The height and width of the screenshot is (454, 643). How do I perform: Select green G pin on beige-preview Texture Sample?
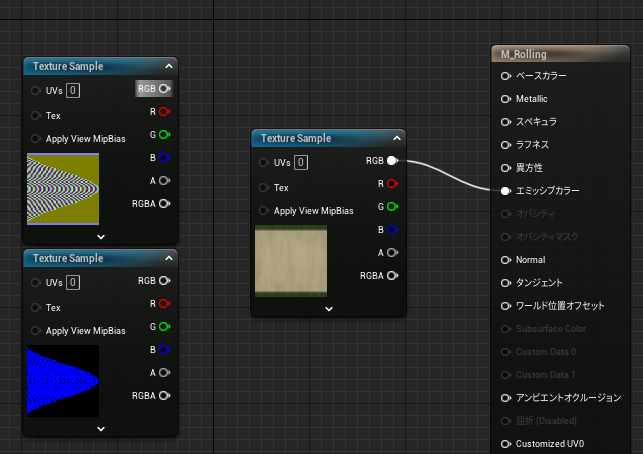coord(392,207)
